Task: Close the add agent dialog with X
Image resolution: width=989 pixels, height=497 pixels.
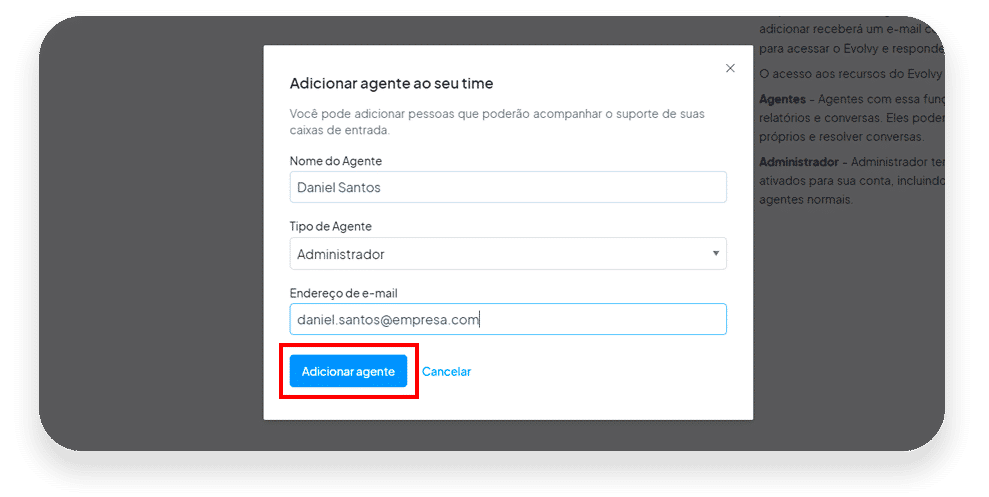Action: pyautogui.click(x=730, y=68)
